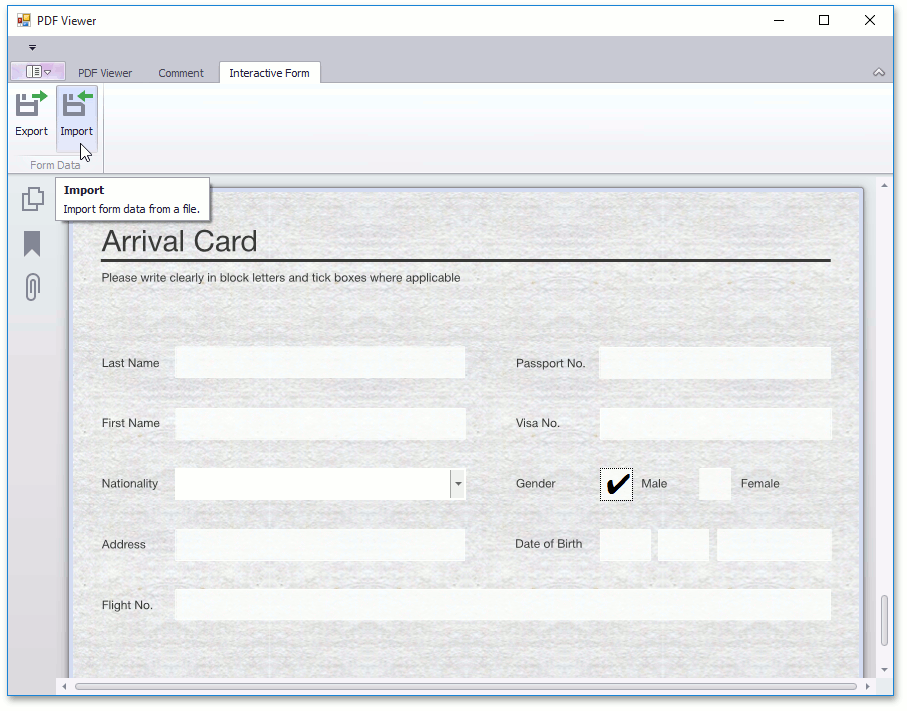
Task: Collapse the ribbon with the chevron icon
Action: (x=879, y=73)
